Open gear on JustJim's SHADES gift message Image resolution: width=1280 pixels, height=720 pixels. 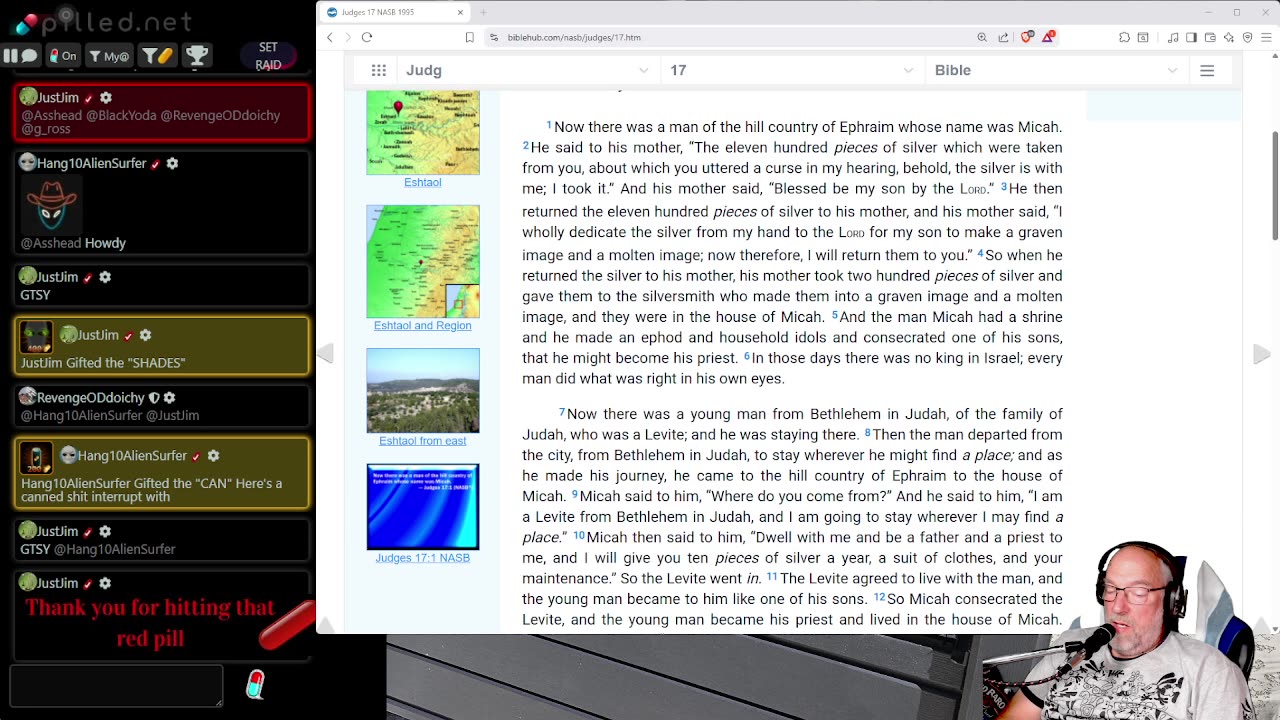(145, 335)
